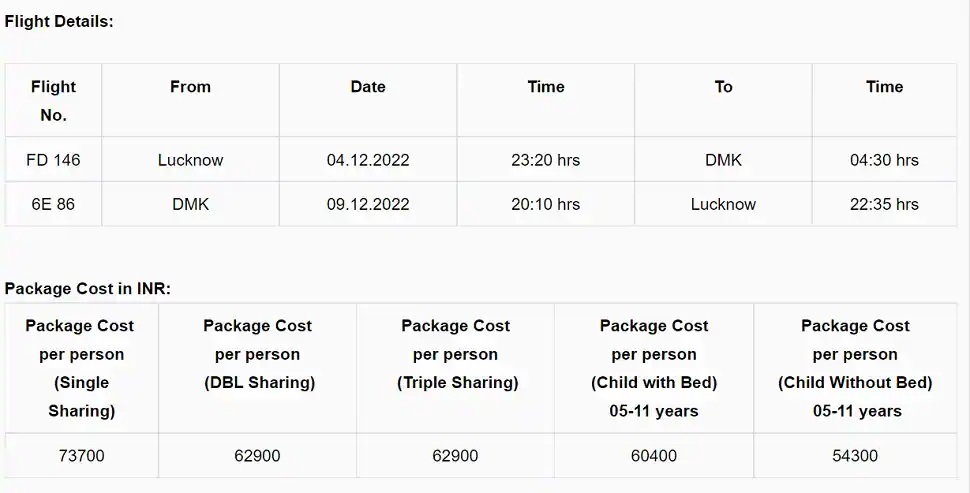Click the FD 146 flight number cell
The image size is (970, 493).
[x=53, y=160]
